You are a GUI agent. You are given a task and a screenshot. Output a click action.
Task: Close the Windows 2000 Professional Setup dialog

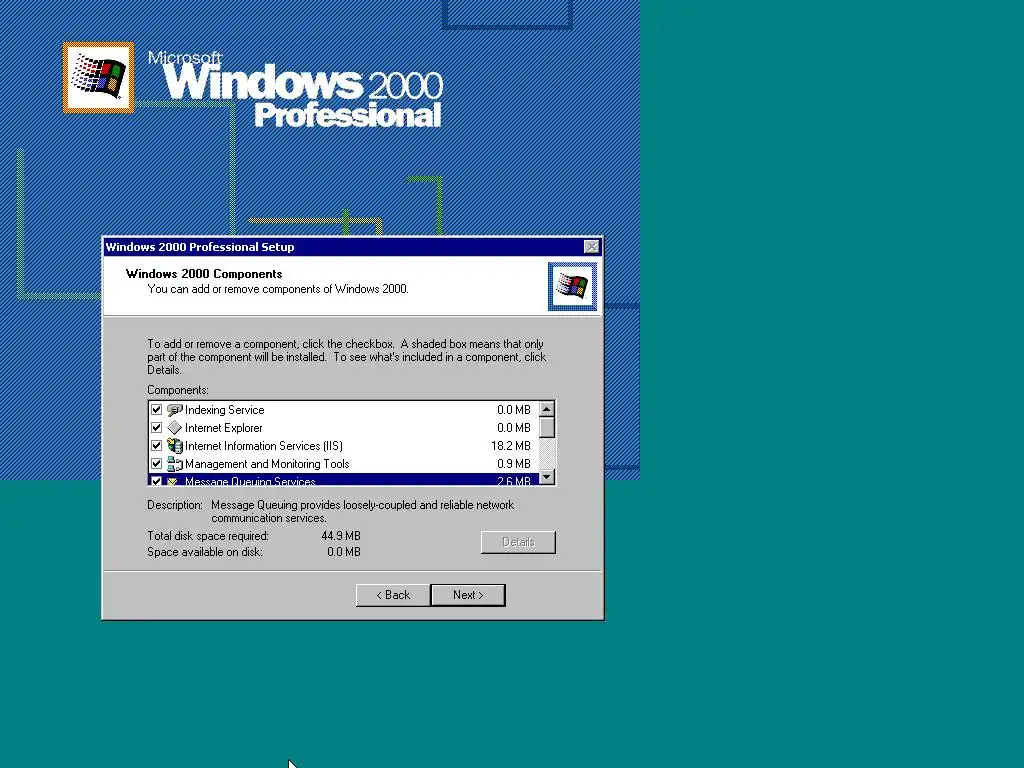tap(591, 247)
